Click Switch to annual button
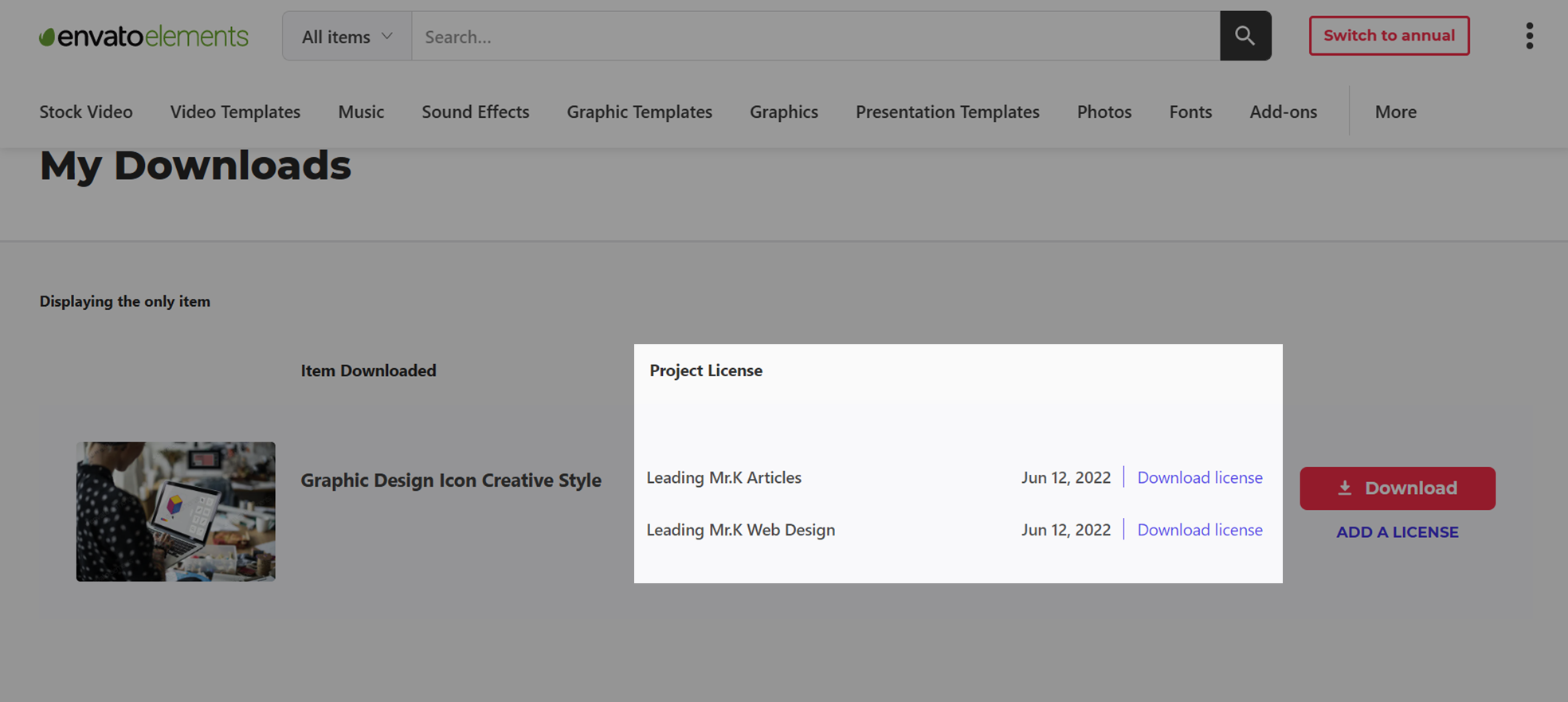The height and width of the screenshot is (702, 1568). 1389,36
